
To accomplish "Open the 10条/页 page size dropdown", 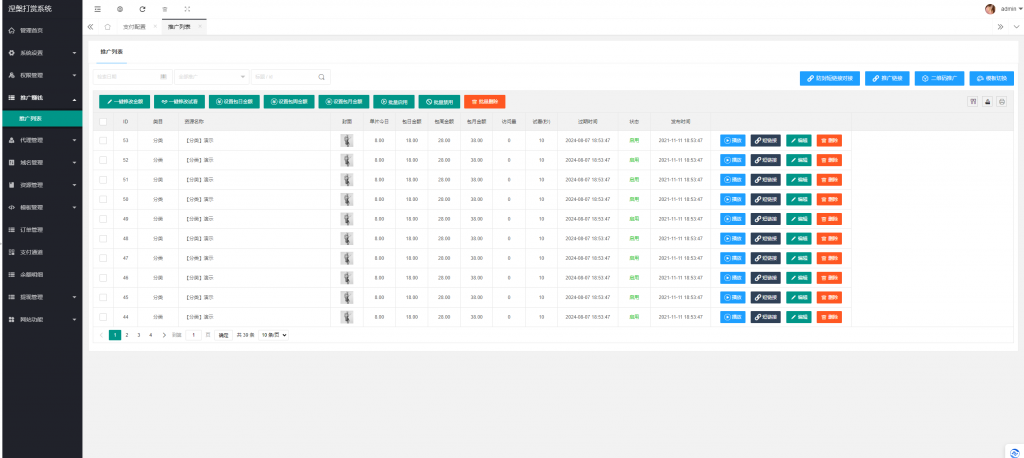I will tap(274, 335).
